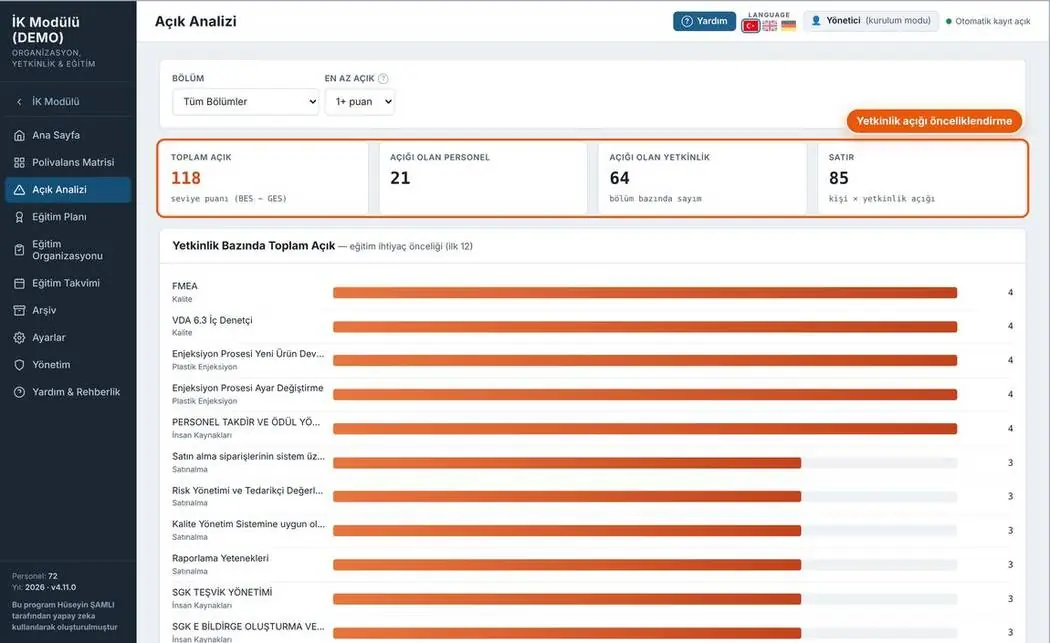Image resolution: width=1050 pixels, height=643 pixels.
Task: Click the Ayarlar gear icon
Action: pyautogui.click(x=19, y=338)
